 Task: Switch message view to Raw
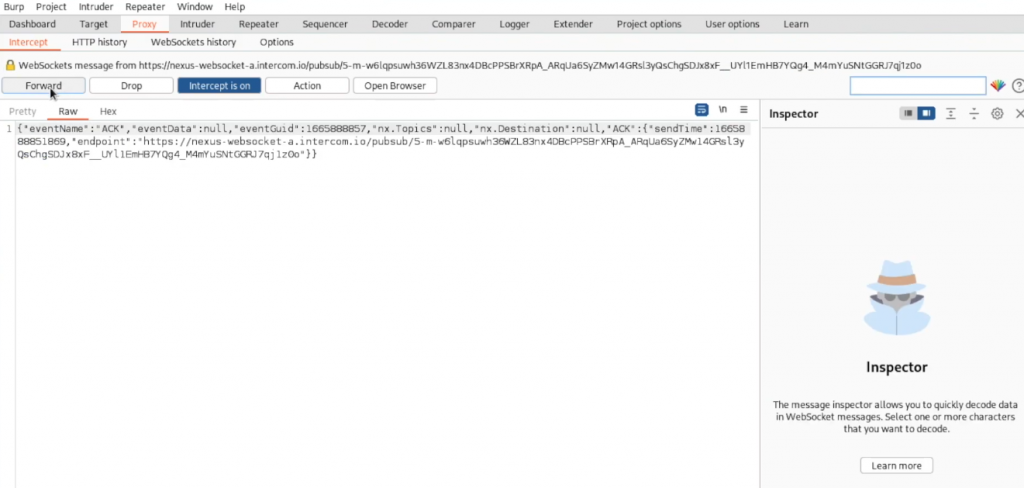(x=68, y=111)
